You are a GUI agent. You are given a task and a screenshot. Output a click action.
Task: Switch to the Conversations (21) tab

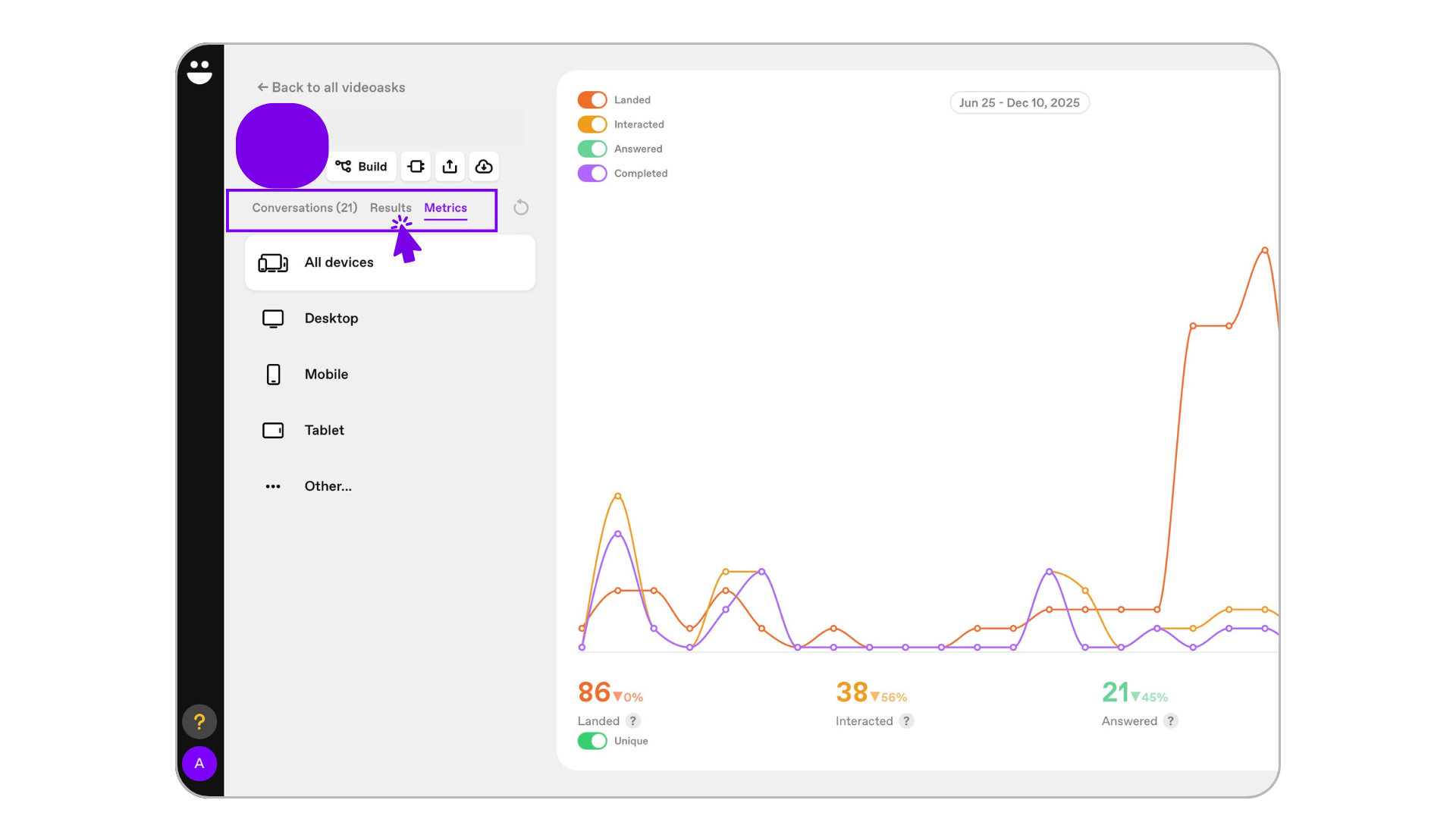point(304,208)
